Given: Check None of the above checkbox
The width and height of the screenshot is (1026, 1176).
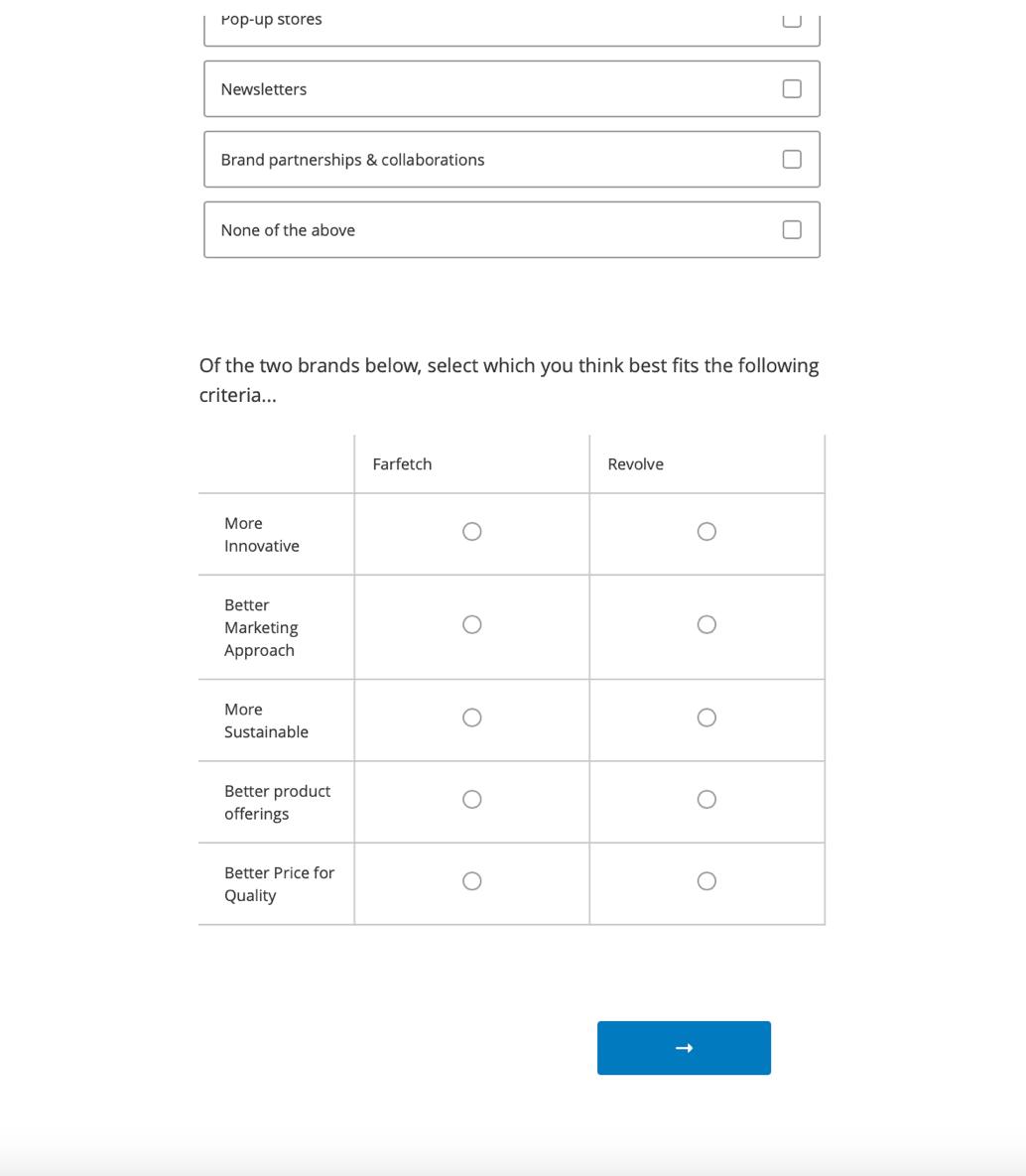Looking at the screenshot, I should (x=792, y=230).
